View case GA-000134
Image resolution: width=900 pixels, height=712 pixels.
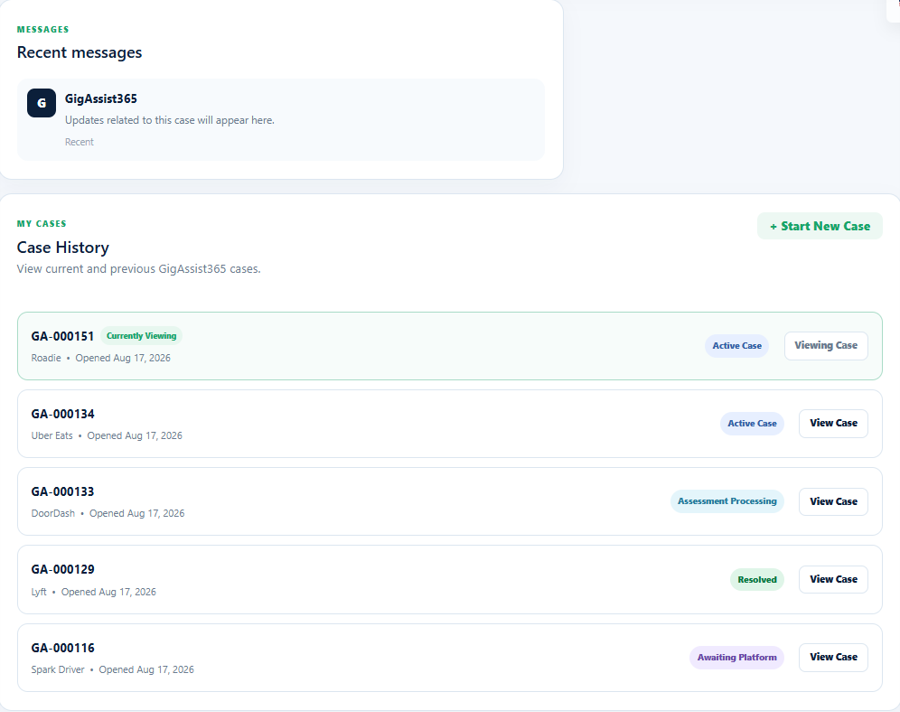[x=833, y=423]
